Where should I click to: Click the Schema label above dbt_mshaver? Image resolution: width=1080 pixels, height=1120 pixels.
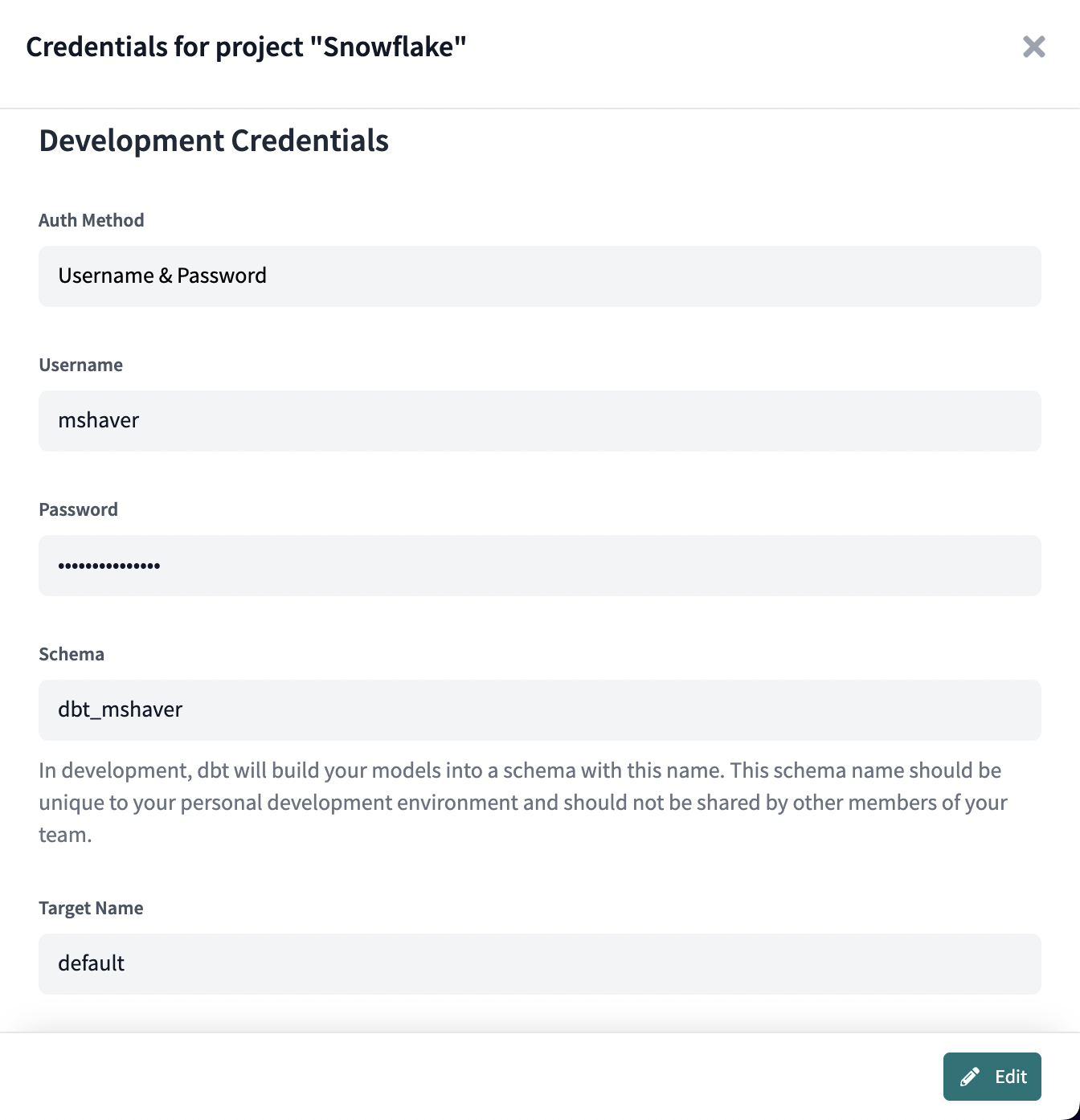tap(72, 653)
